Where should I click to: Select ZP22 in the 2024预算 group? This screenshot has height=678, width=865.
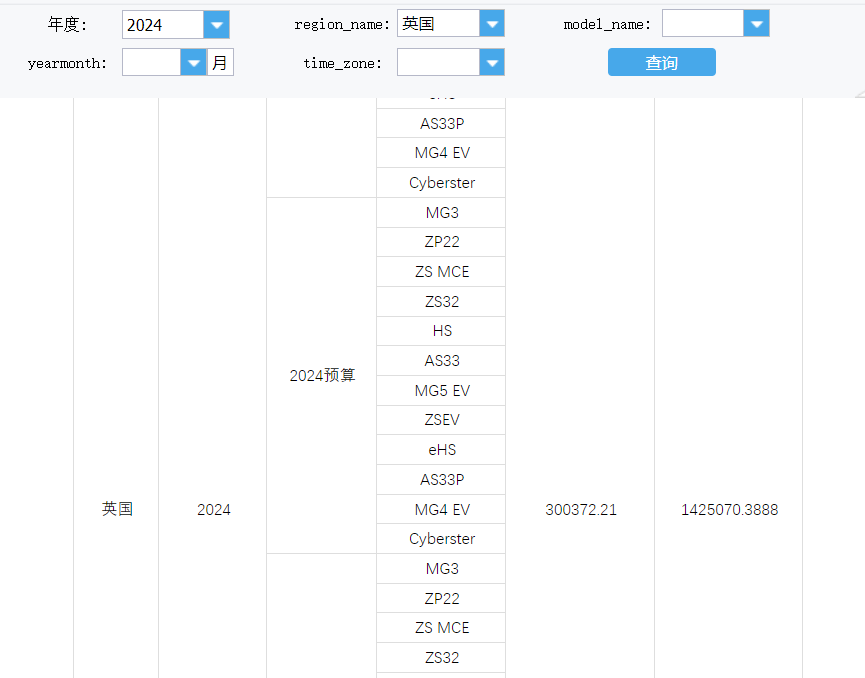[x=441, y=242]
